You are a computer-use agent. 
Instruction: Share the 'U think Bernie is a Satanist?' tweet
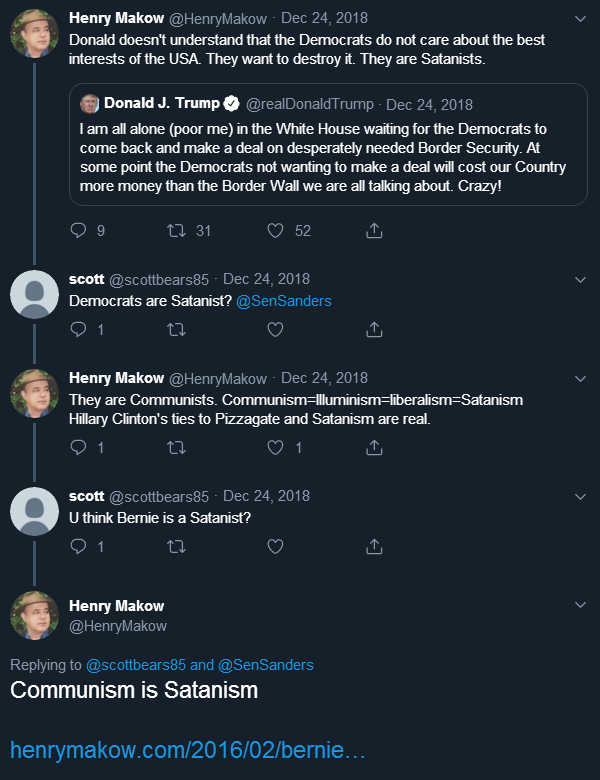374,546
